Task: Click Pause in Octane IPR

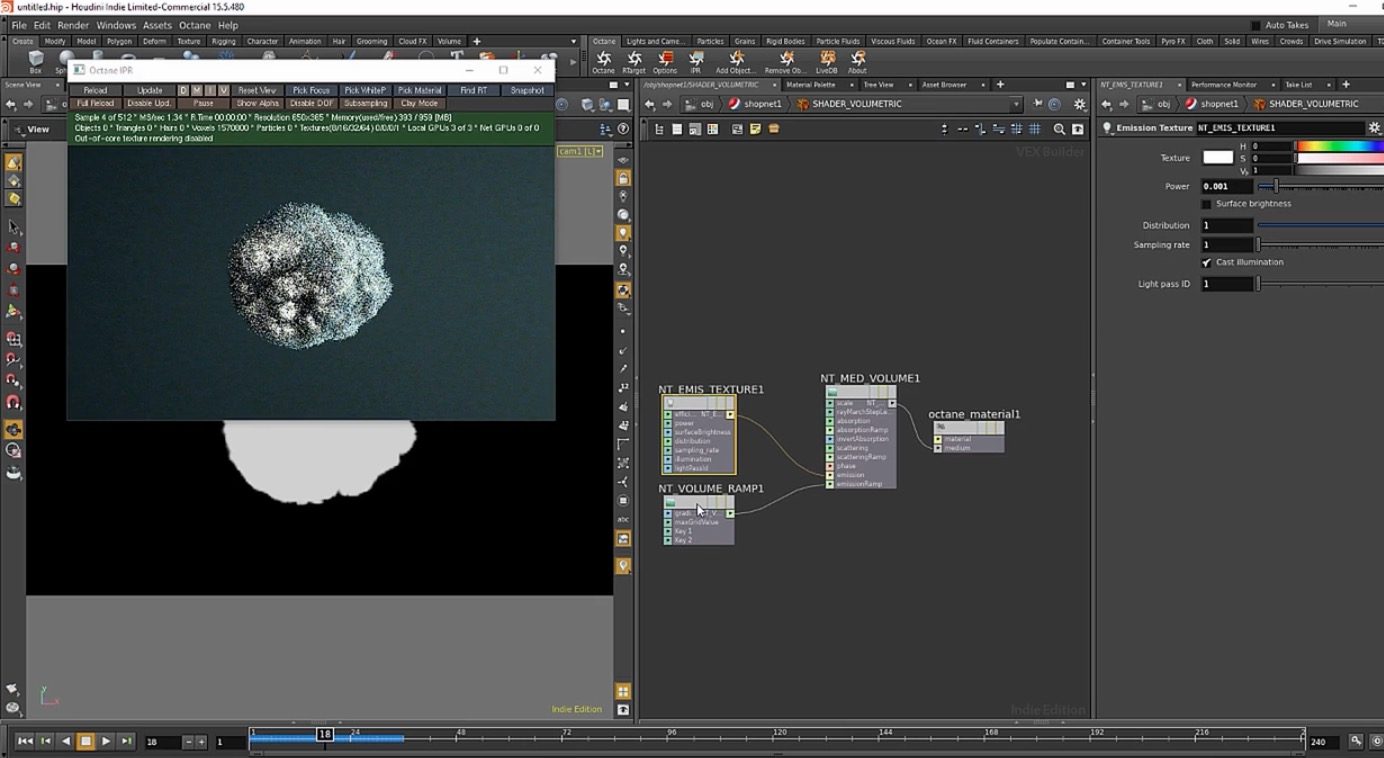Action: (x=203, y=103)
